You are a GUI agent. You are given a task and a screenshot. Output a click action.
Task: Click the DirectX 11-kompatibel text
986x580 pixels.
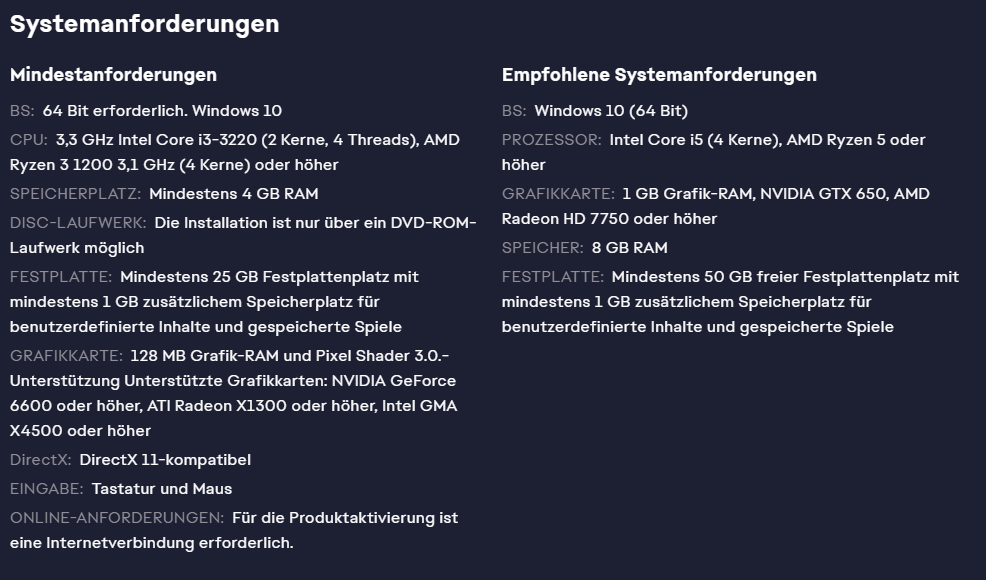[165, 460]
